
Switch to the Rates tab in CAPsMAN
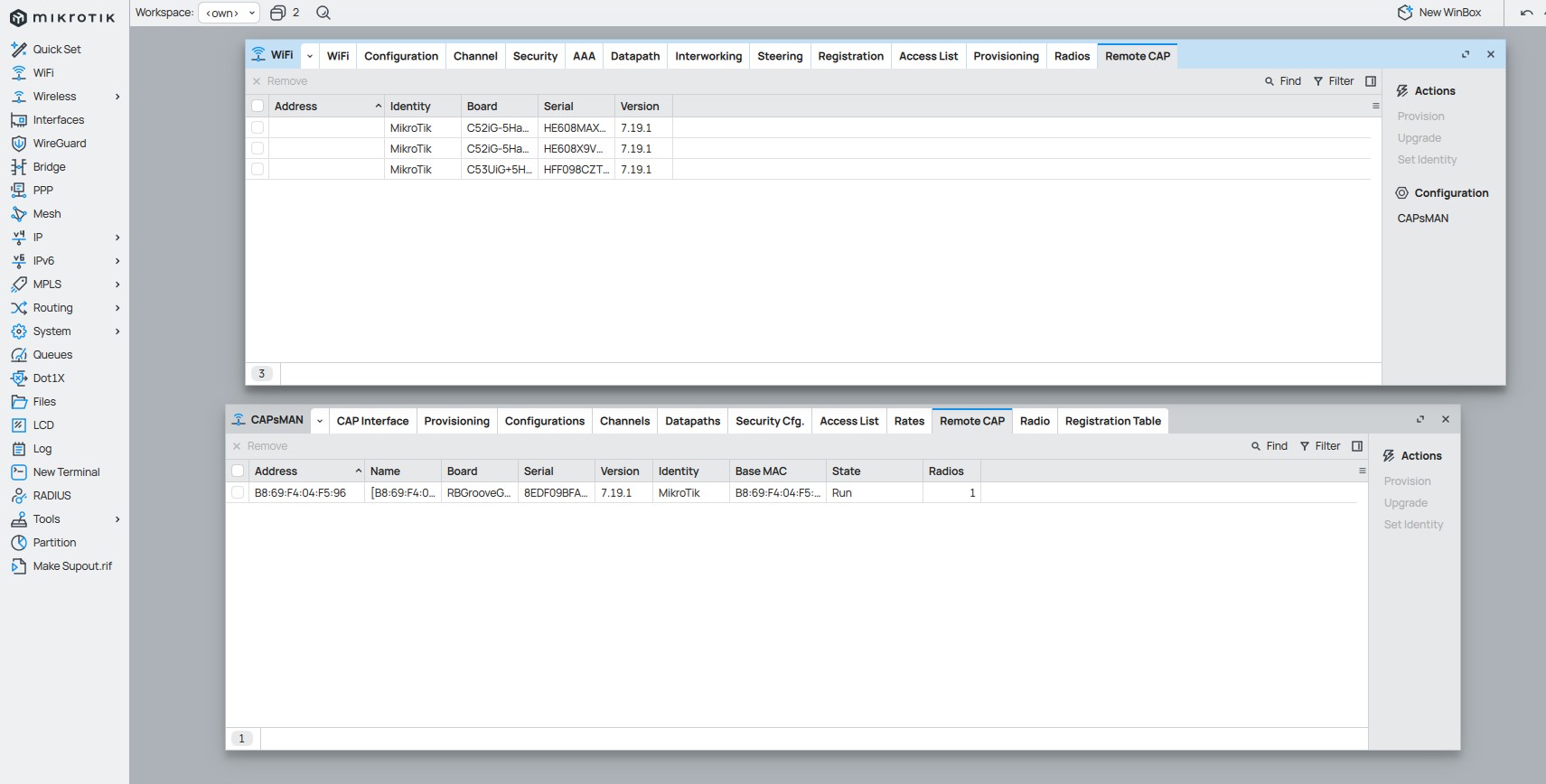909,421
